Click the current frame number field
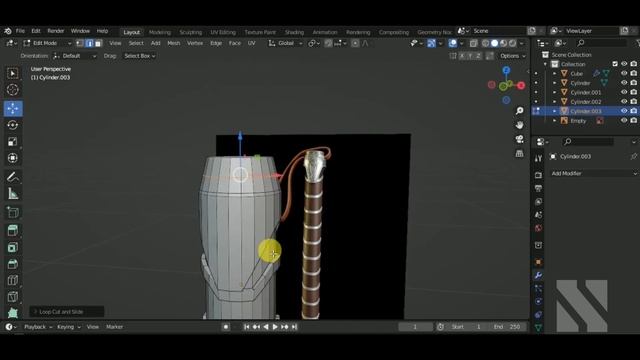 [x=415, y=327]
